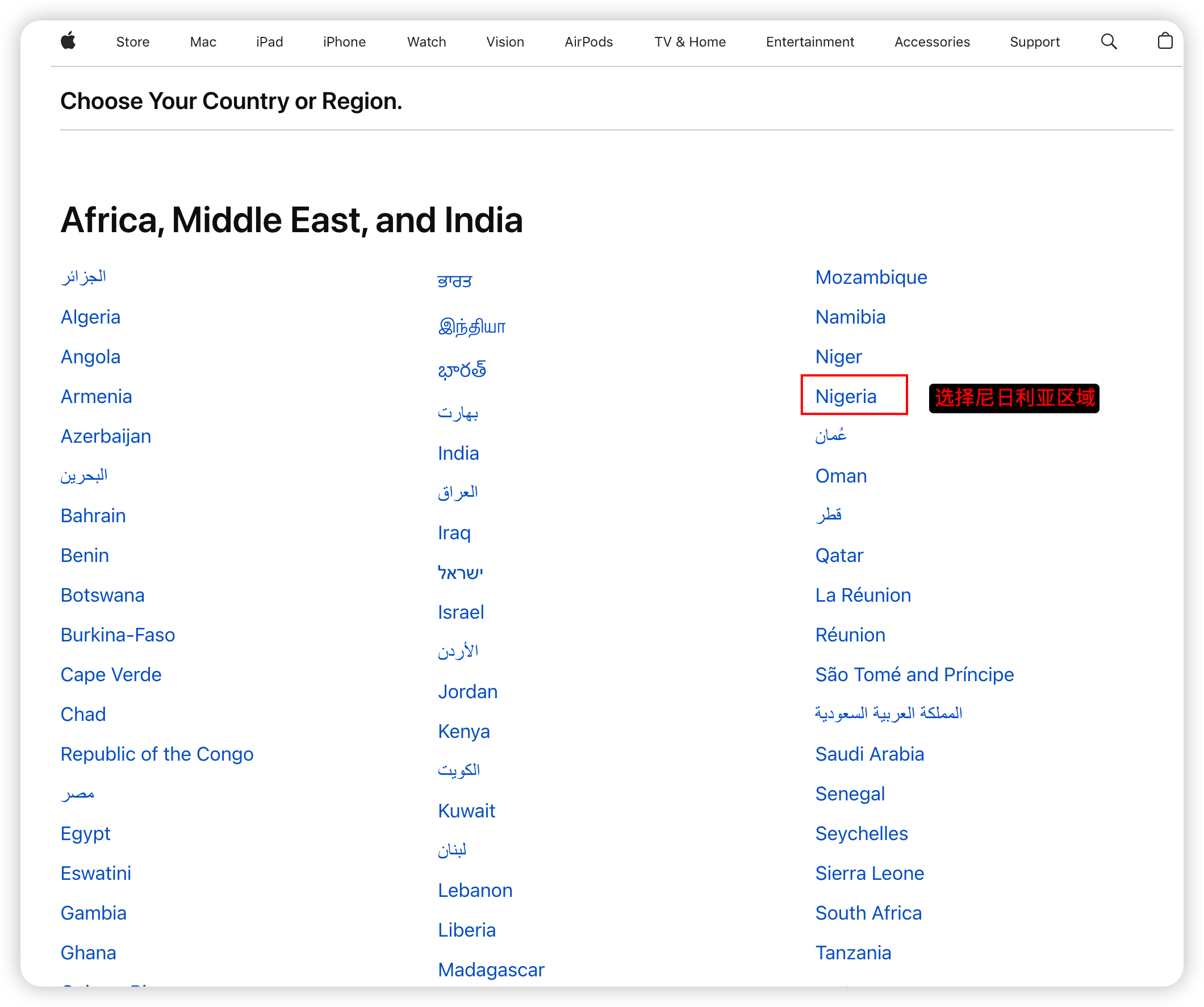Select Saudi Arabia link
This screenshot has width=1204, height=1007.
(869, 754)
